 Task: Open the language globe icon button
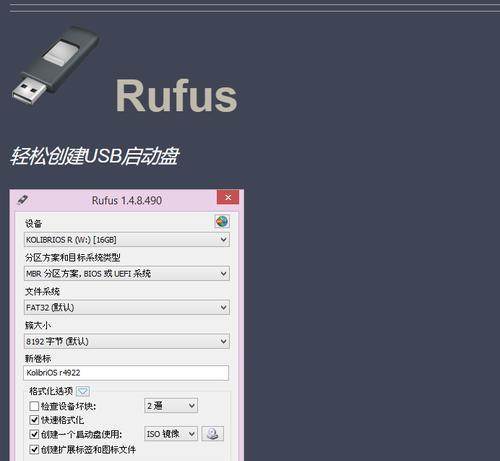[222, 221]
